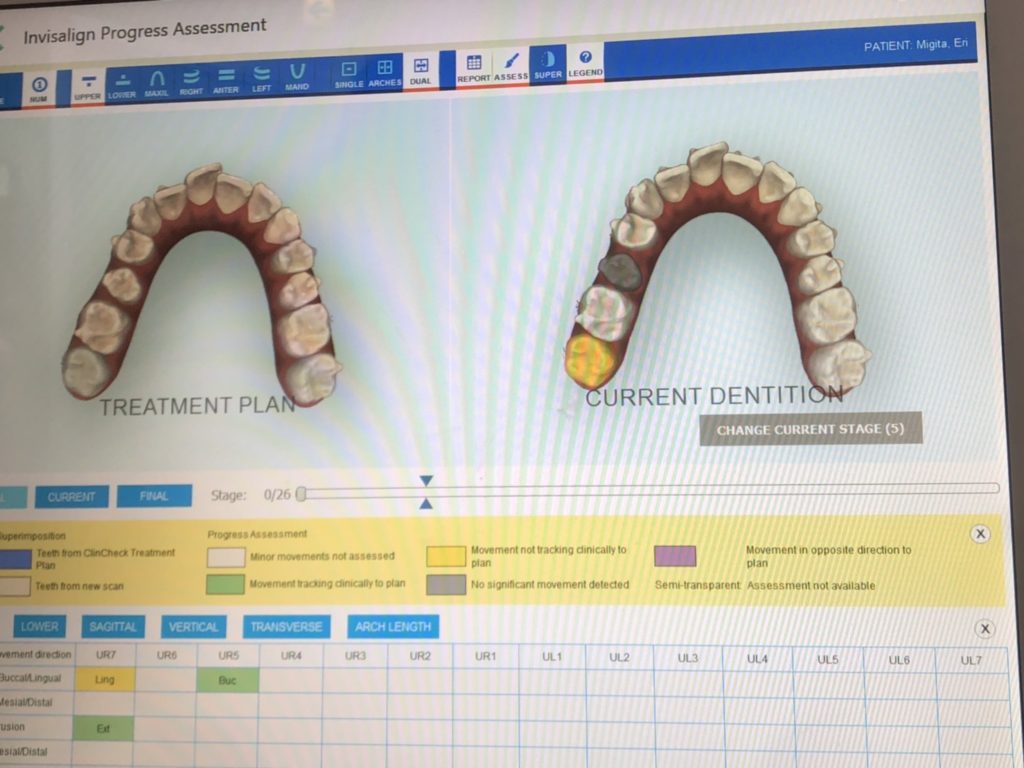This screenshot has height=768, width=1024.
Task: Click the green 'Buc' cell under UR5
Action: point(227,680)
